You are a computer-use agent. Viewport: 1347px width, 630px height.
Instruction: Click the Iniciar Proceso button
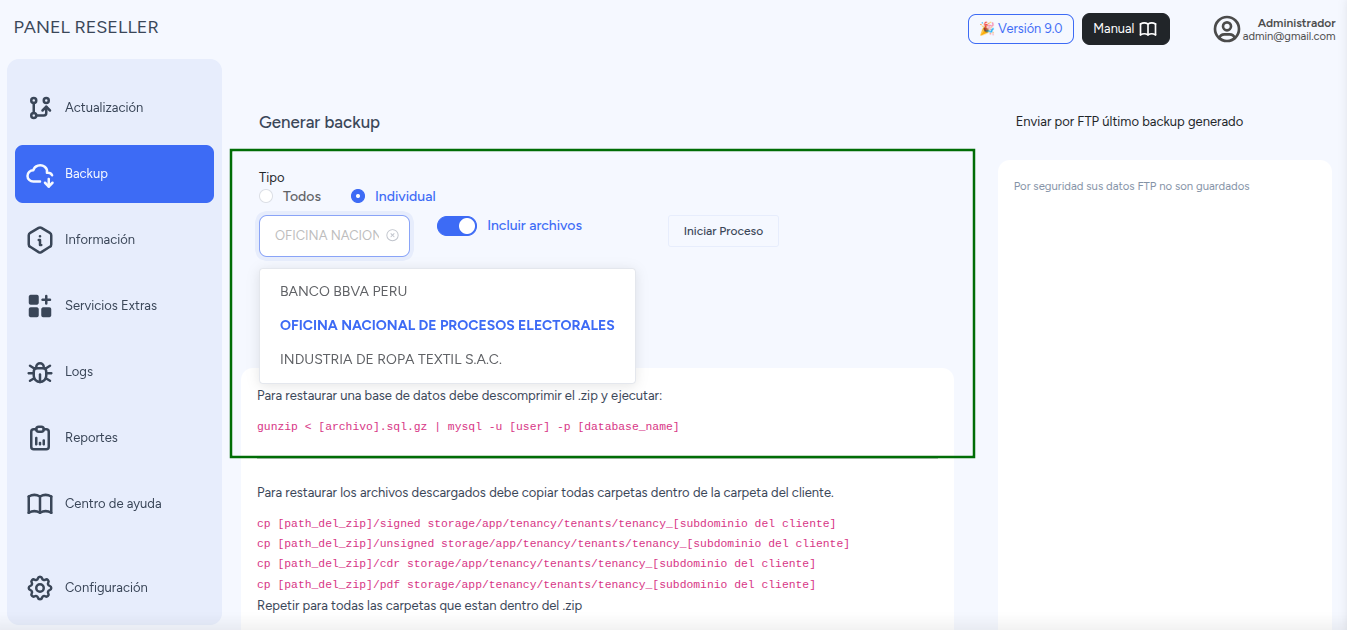point(723,231)
